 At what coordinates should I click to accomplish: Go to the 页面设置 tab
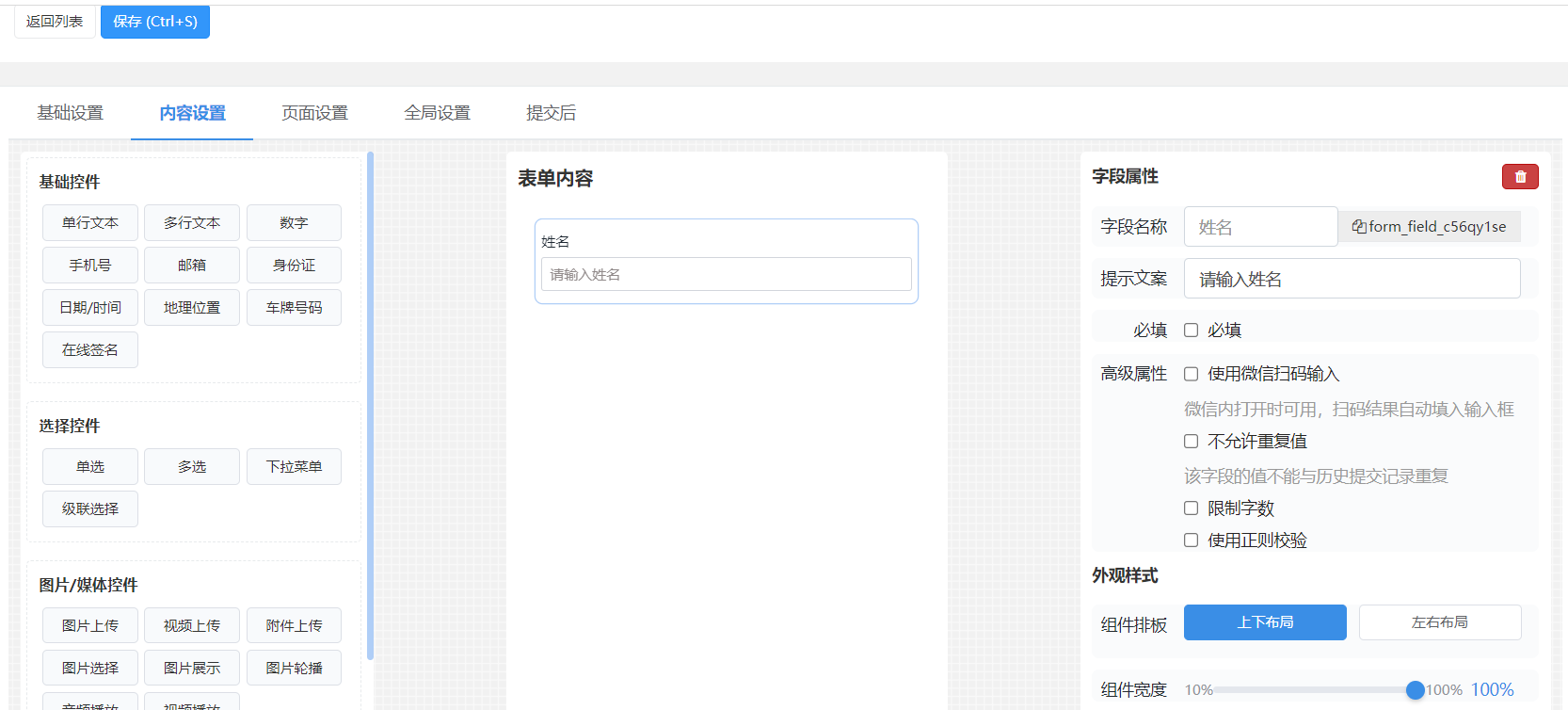[x=314, y=113]
